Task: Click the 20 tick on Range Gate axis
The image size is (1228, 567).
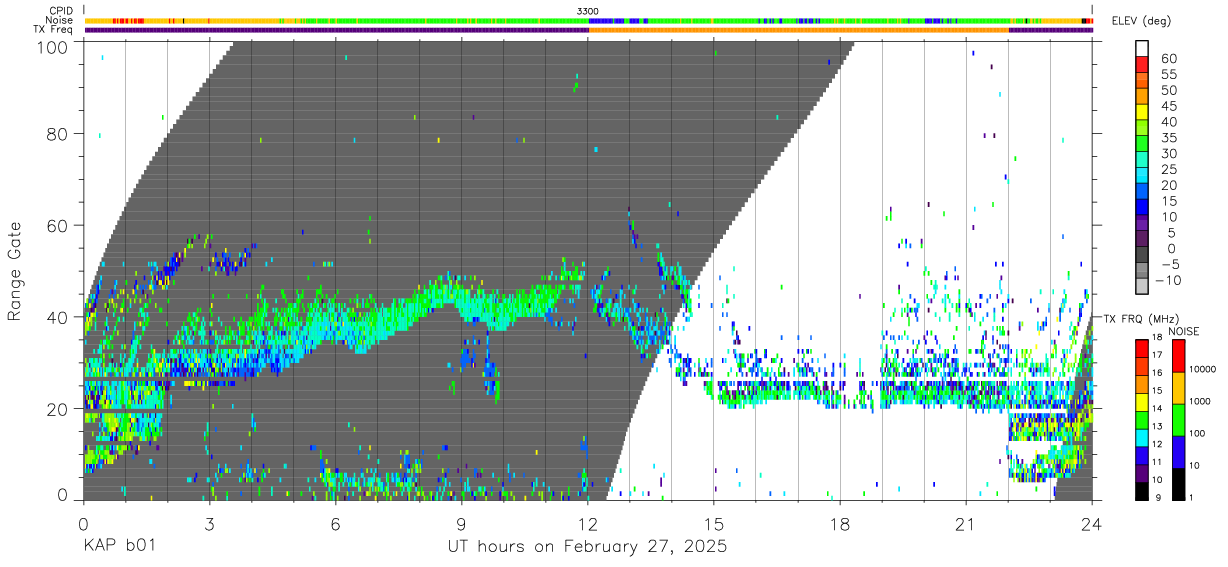Action: pos(58,409)
